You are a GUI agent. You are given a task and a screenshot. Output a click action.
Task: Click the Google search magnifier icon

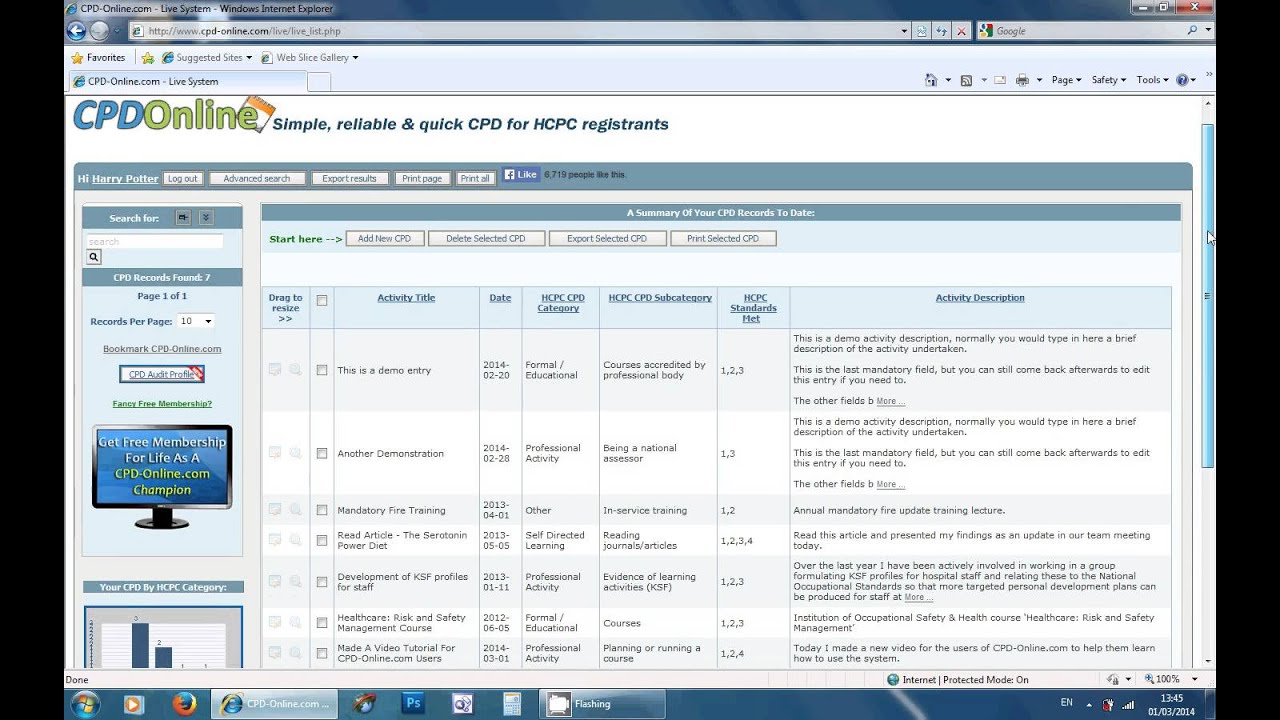[1192, 31]
